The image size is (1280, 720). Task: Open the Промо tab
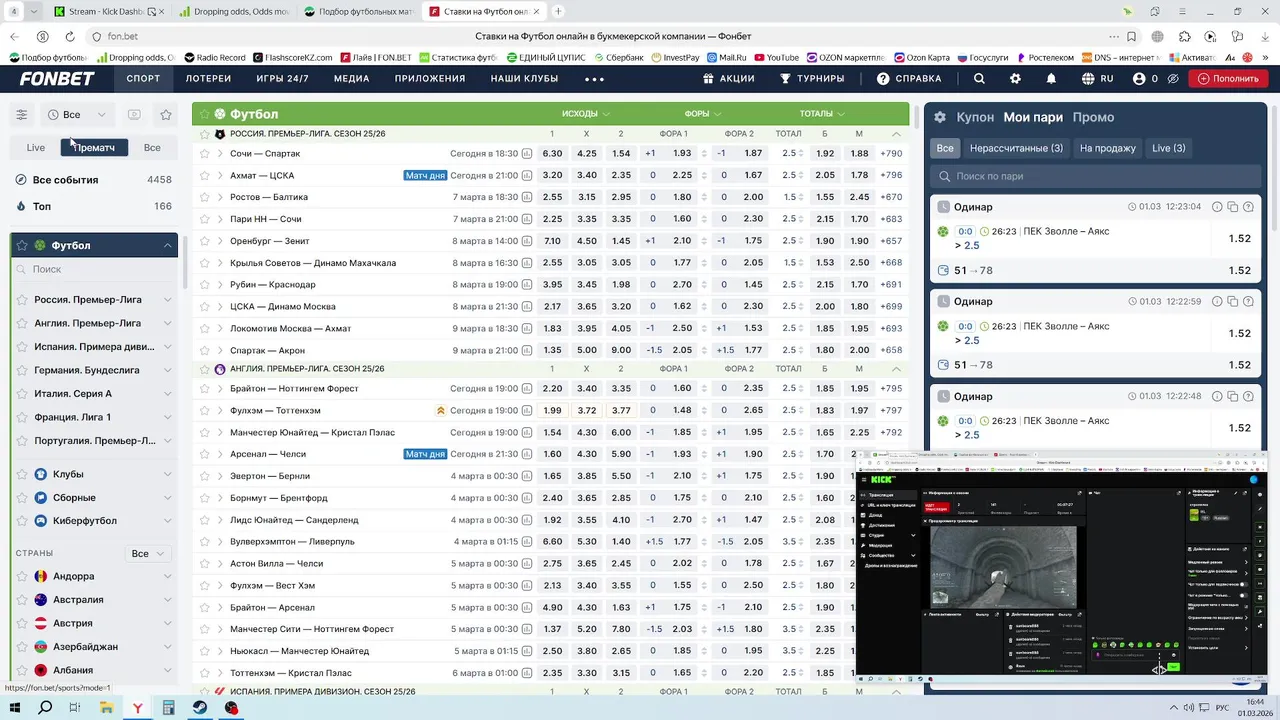[x=1093, y=117]
